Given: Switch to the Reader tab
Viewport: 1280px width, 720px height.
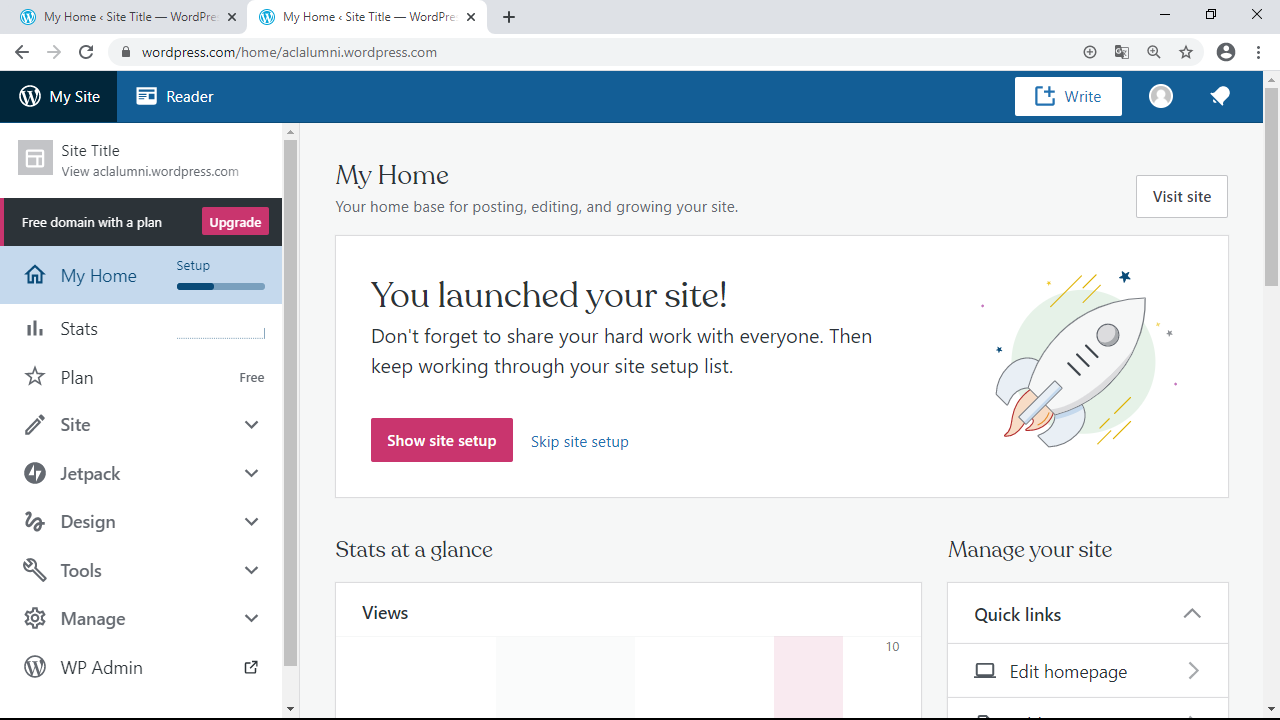Looking at the screenshot, I should click(x=175, y=97).
